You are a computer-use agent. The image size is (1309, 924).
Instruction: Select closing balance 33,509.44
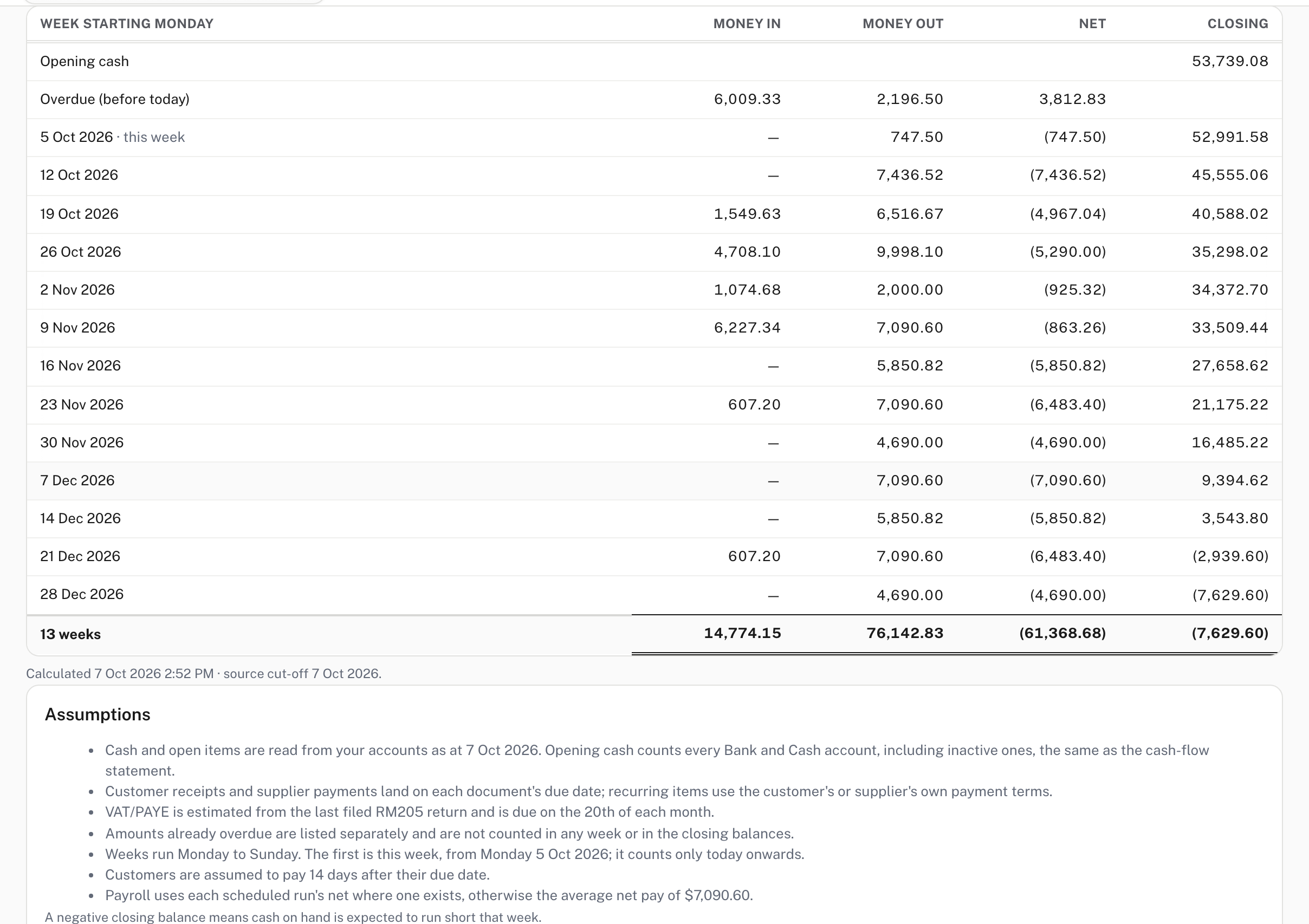(x=1230, y=328)
